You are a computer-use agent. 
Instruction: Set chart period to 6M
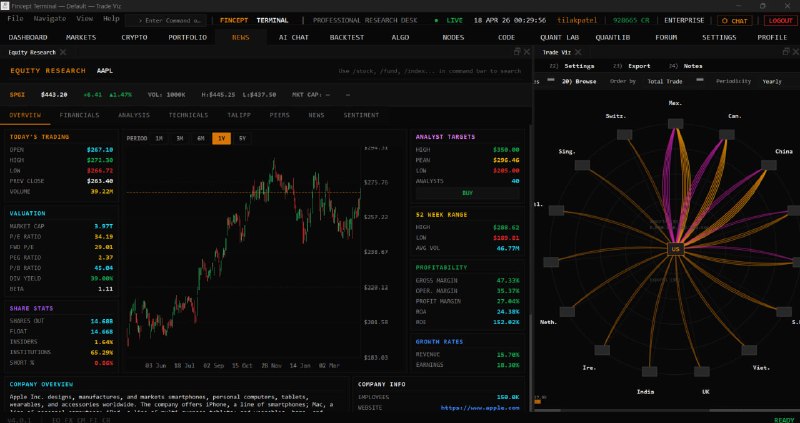pos(200,138)
